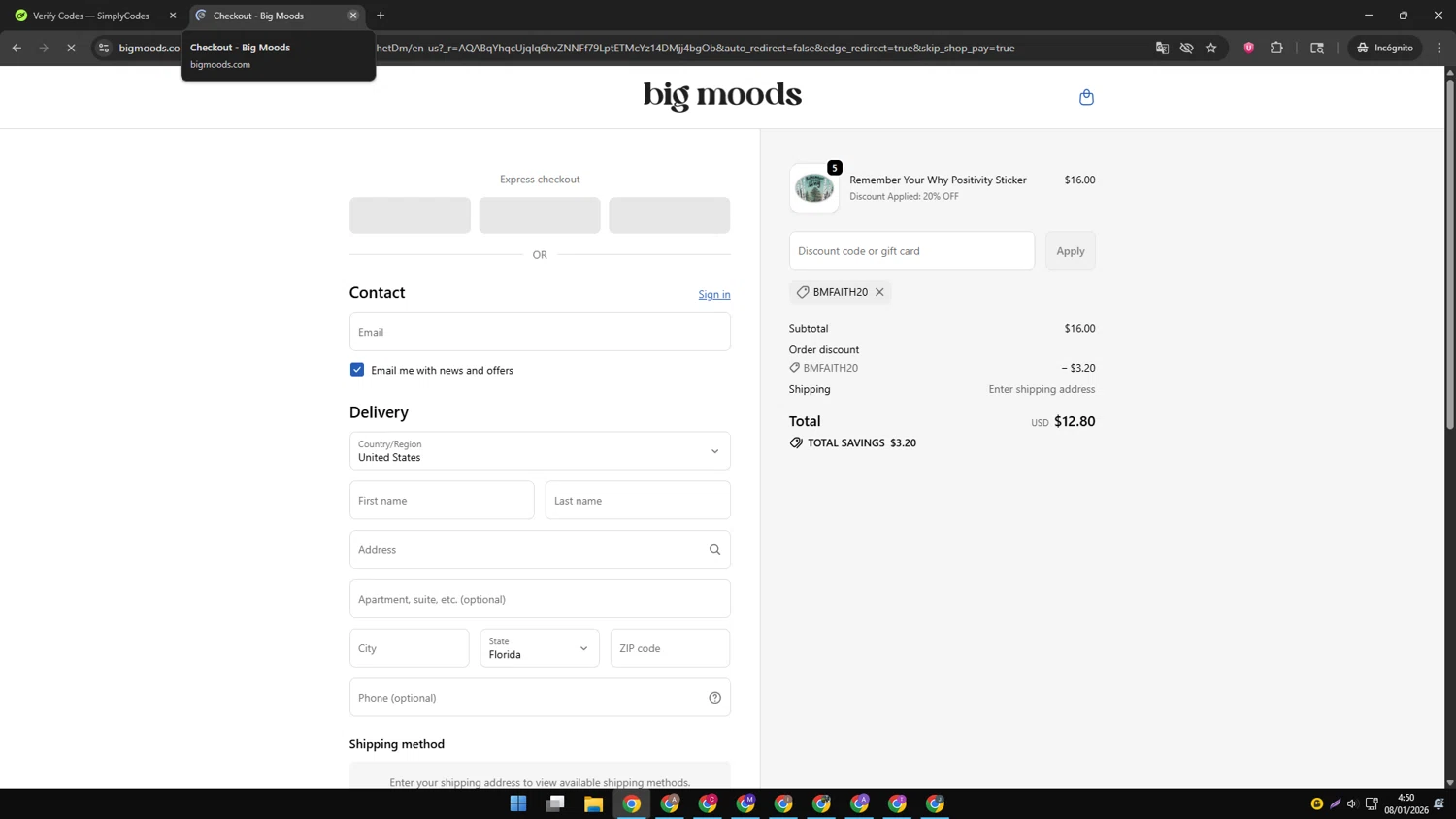Go back using browser back arrow
Image resolution: width=1456 pixels, height=819 pixels.
17,48
